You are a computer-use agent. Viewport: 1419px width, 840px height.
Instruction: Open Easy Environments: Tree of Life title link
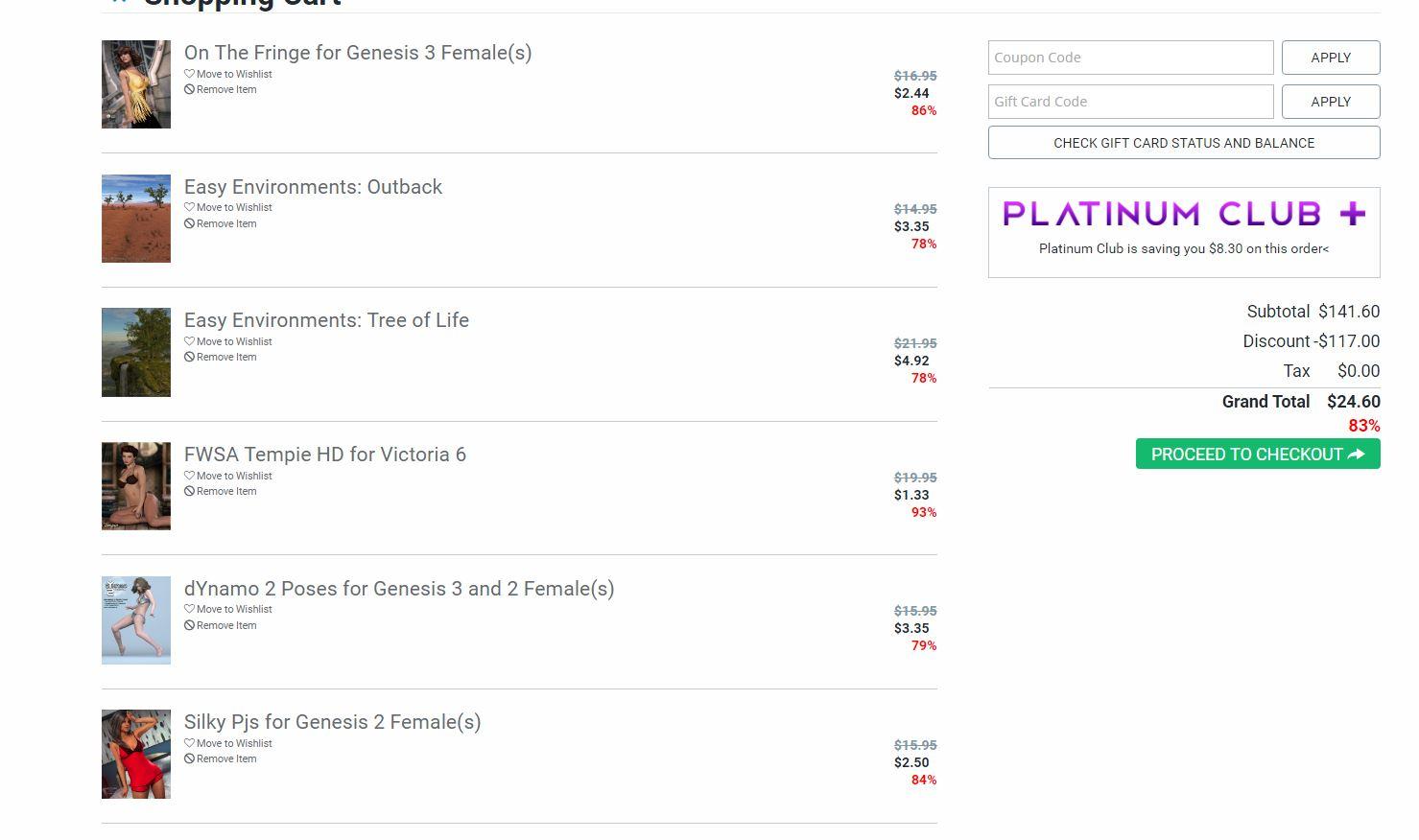tap(326, 320)
